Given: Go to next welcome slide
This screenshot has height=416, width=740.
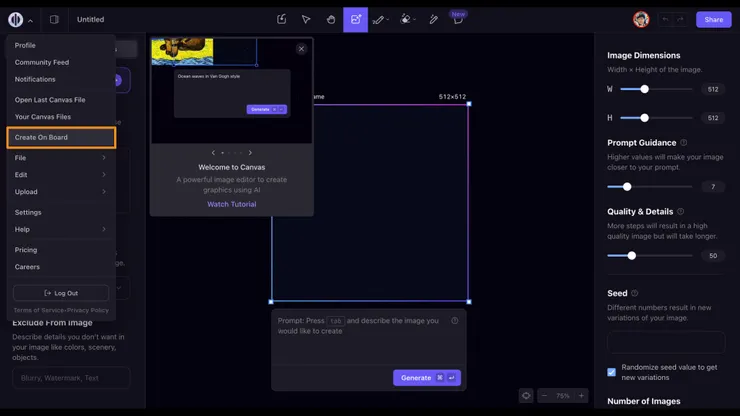Looking at the screenshot, I should [x=250, y=153].
